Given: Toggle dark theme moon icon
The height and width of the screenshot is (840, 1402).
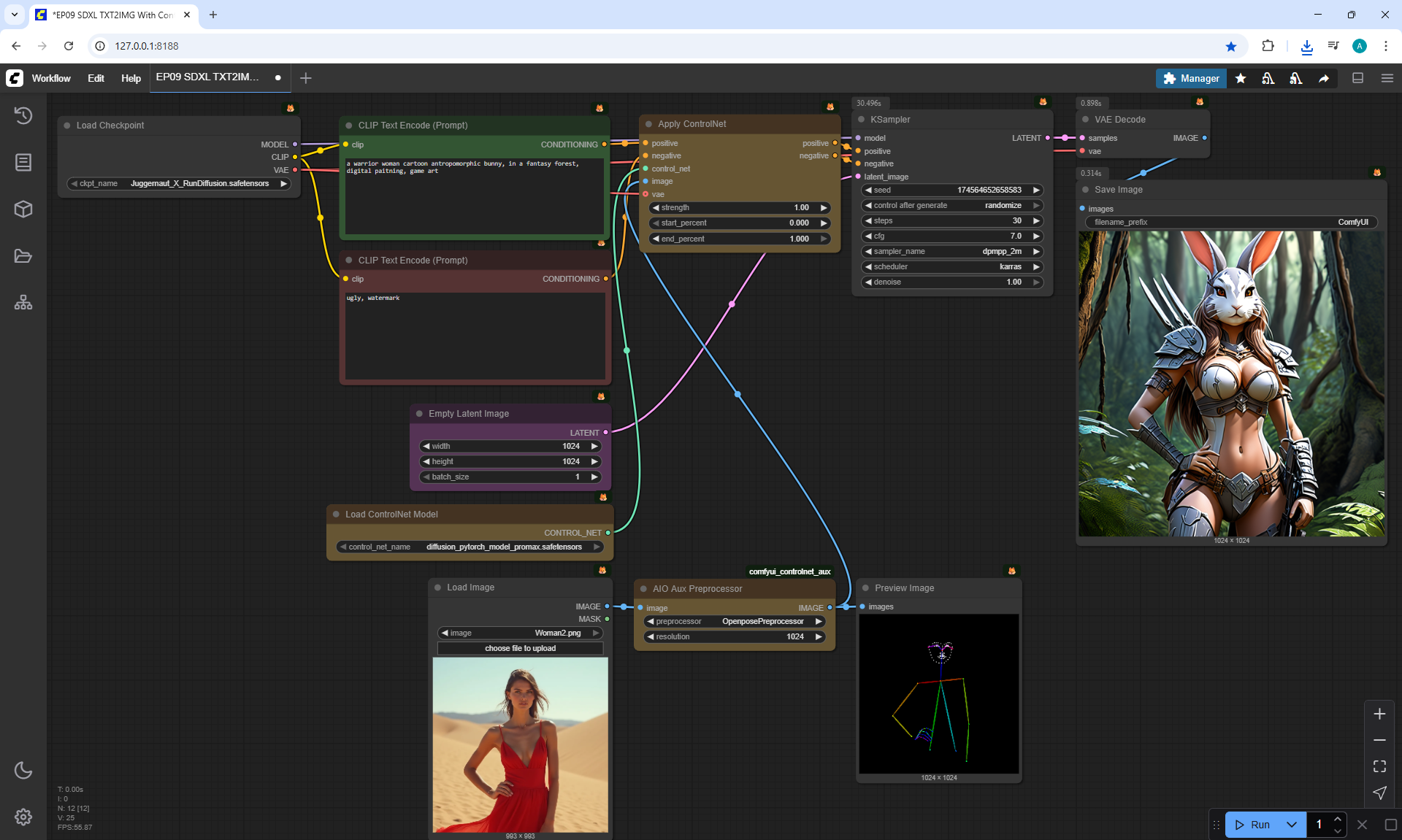Looking at the screenshot, I should coord(23,770).
